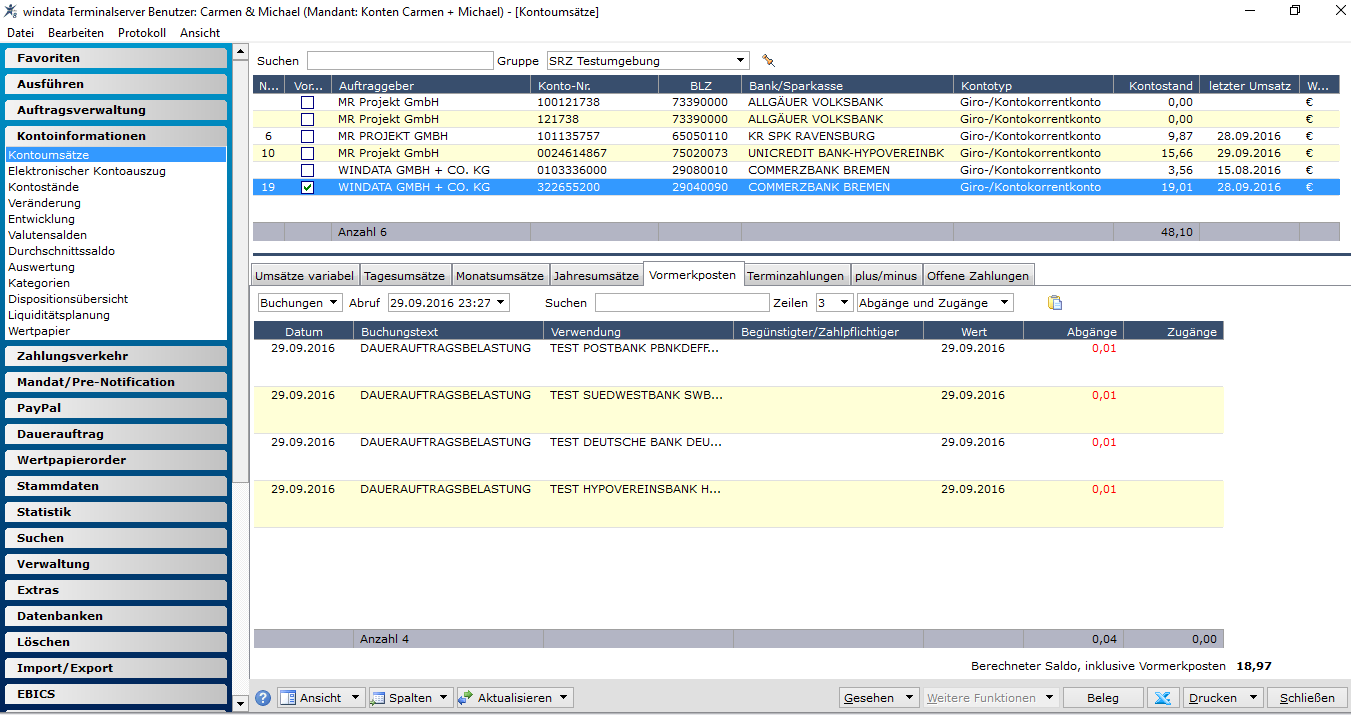This screenshot has height=715, width=1351.
Task: Uncheck the box for account 322655200
Action: tap(308, 187)
